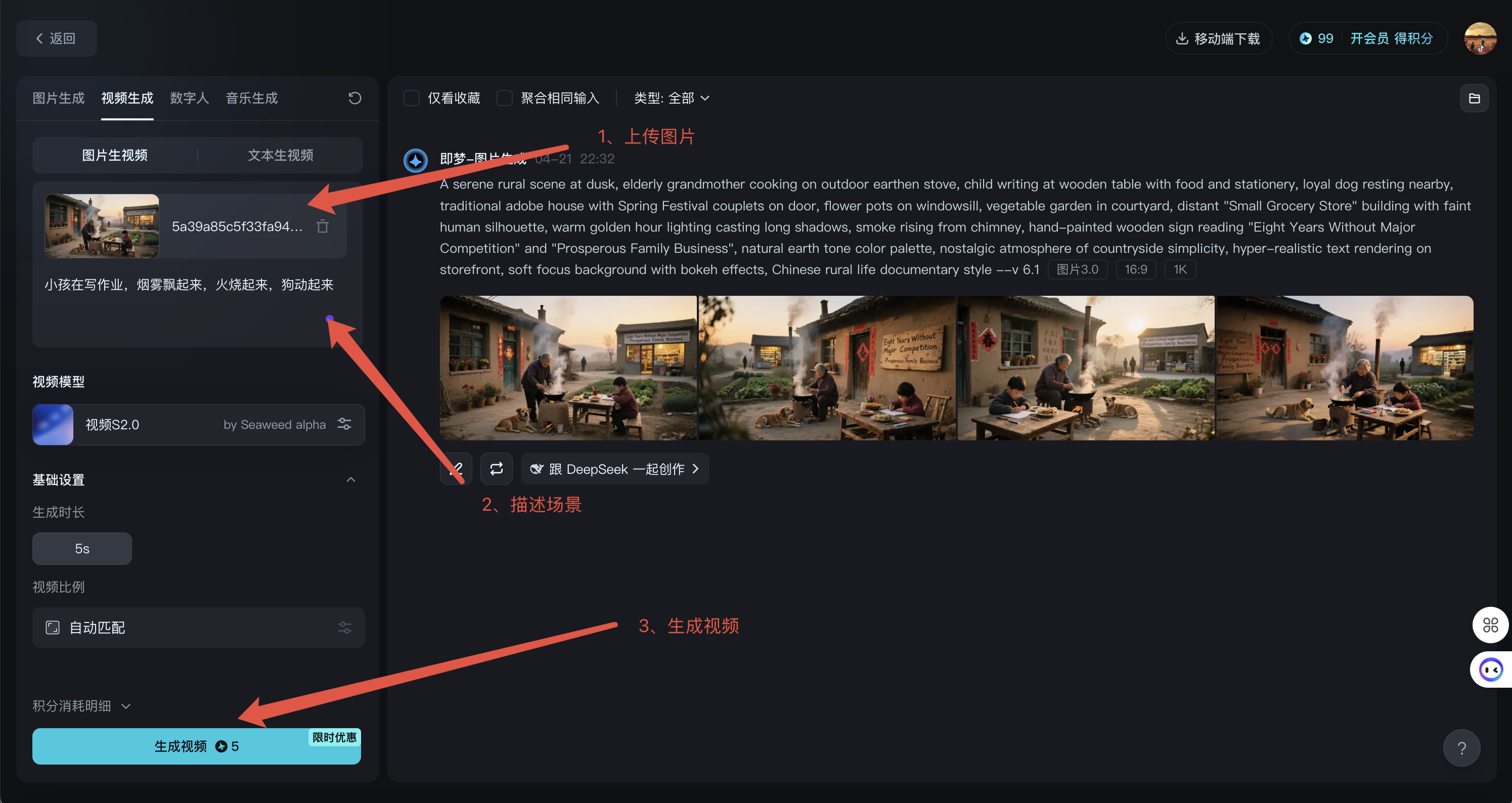Click the 跟 DeepSeek 一起创作 button
The height and width of the screenshot is (803, 1512).
pyautogui.click(x=614, y=468)
